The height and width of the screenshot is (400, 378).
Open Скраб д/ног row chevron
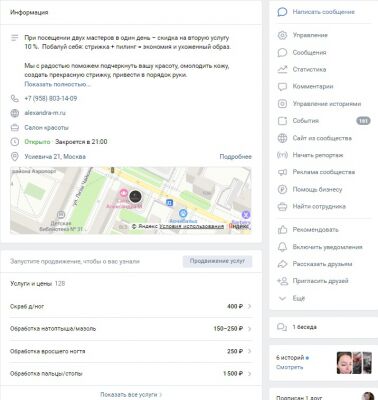tap(250, 306)
